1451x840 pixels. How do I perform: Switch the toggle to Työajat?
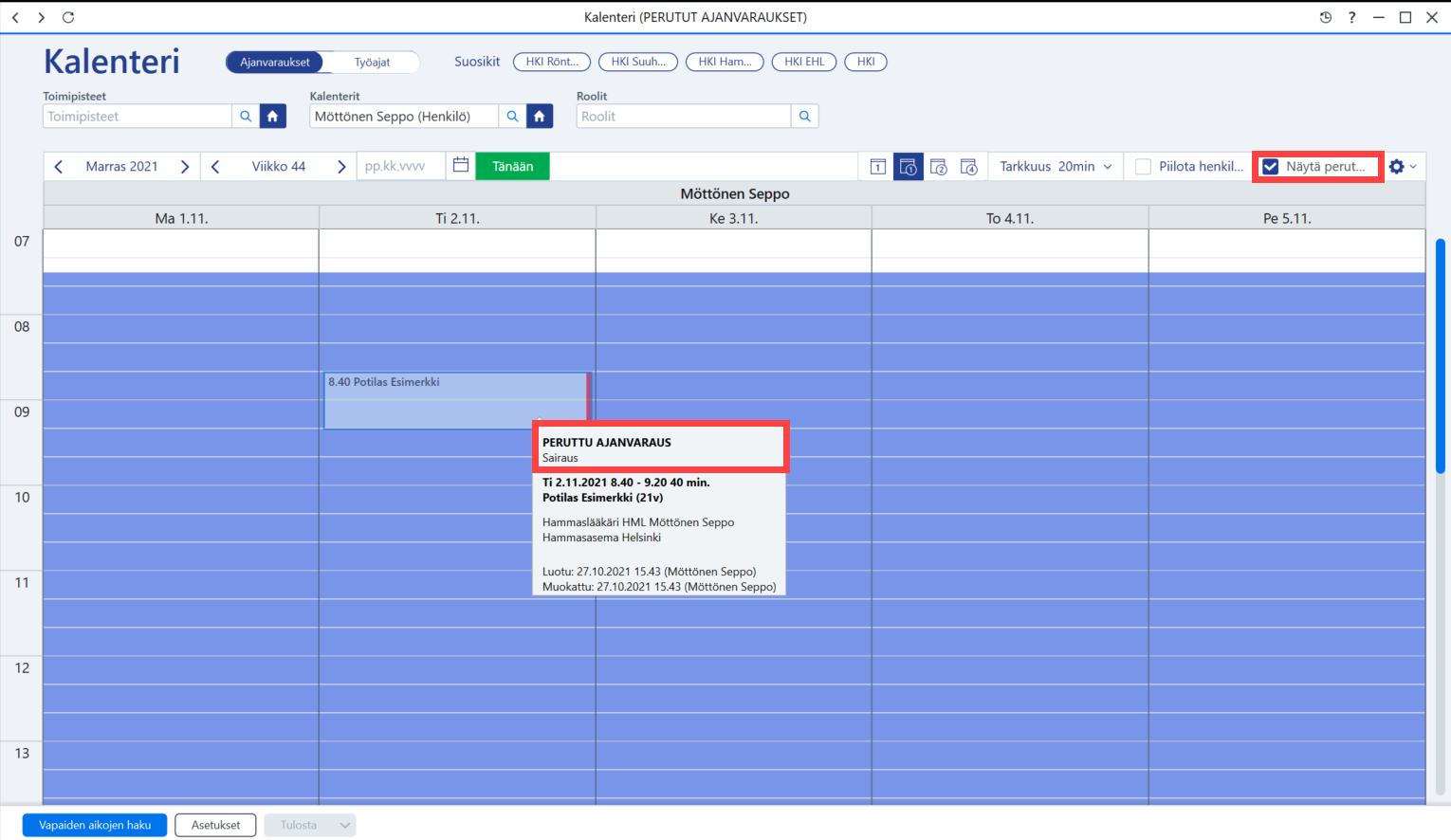pos(373,63)
